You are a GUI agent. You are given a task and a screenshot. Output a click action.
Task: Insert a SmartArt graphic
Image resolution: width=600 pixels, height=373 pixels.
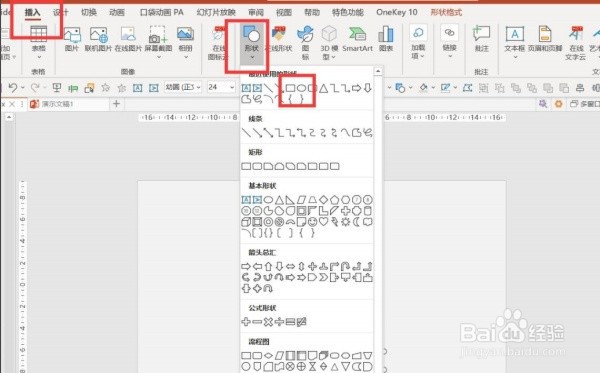pyautogui.click(x=357, y=39)
